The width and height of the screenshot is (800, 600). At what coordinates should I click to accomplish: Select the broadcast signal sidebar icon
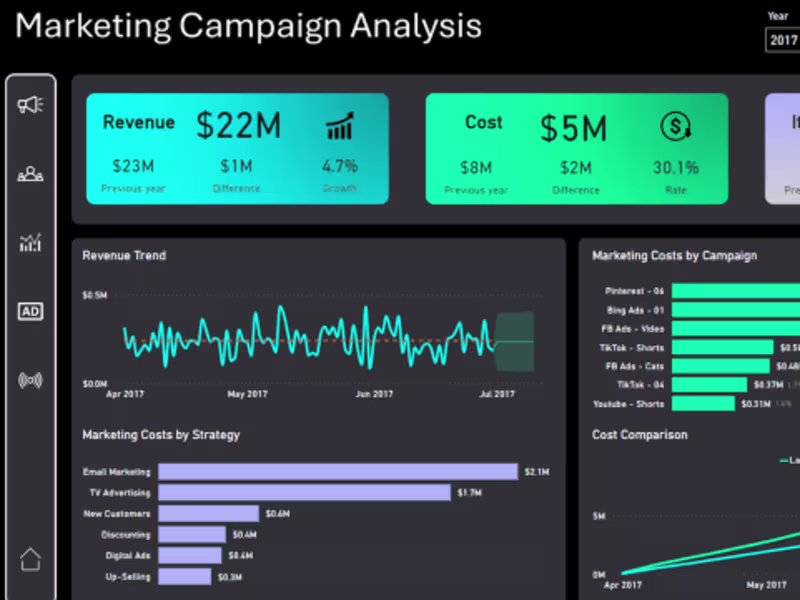point(30,380)
